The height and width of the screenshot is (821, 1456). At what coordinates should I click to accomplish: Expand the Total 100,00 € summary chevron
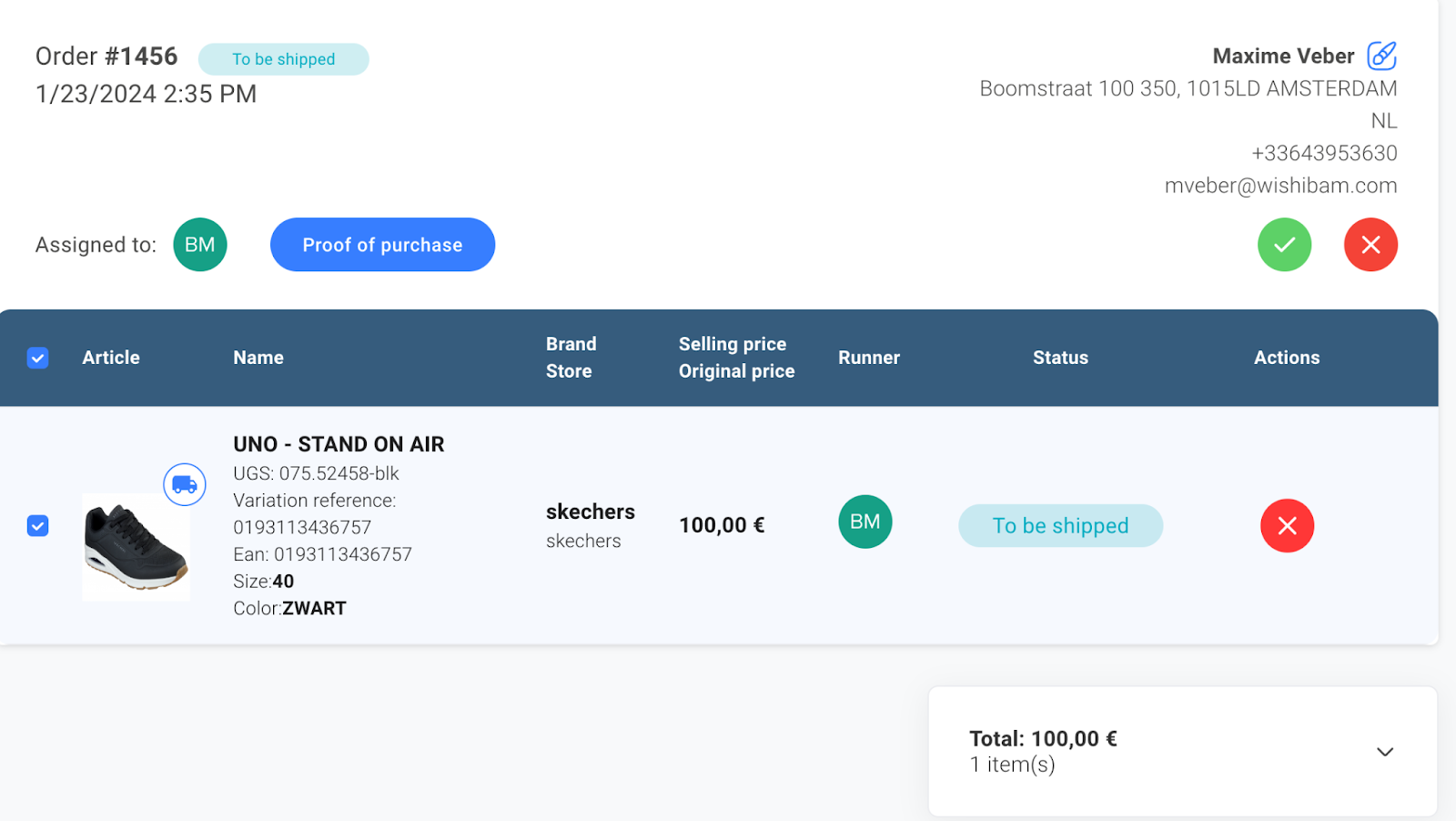coord(1384,752)
